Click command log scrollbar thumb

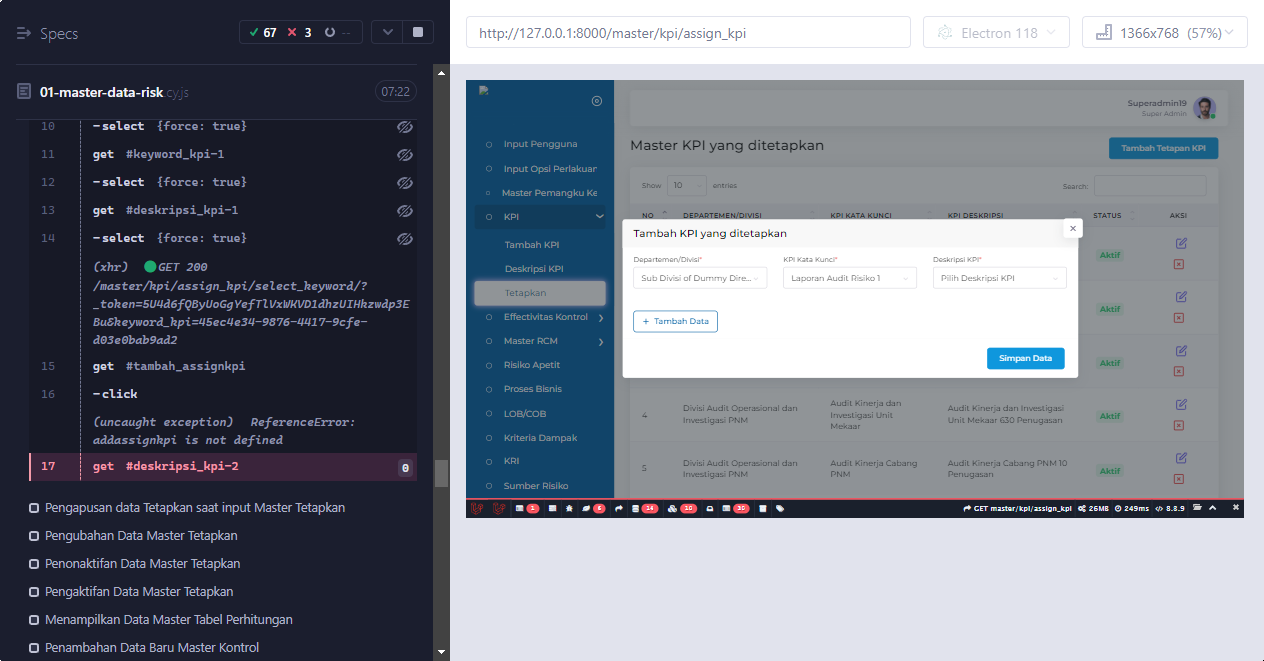click(441, 473)
